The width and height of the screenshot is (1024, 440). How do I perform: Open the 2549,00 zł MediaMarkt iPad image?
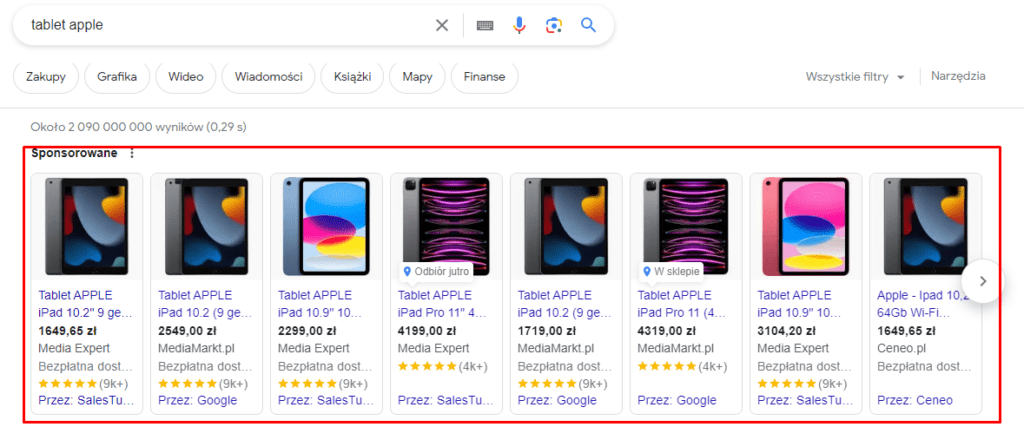pyautogui.click(x=206, y=227)
